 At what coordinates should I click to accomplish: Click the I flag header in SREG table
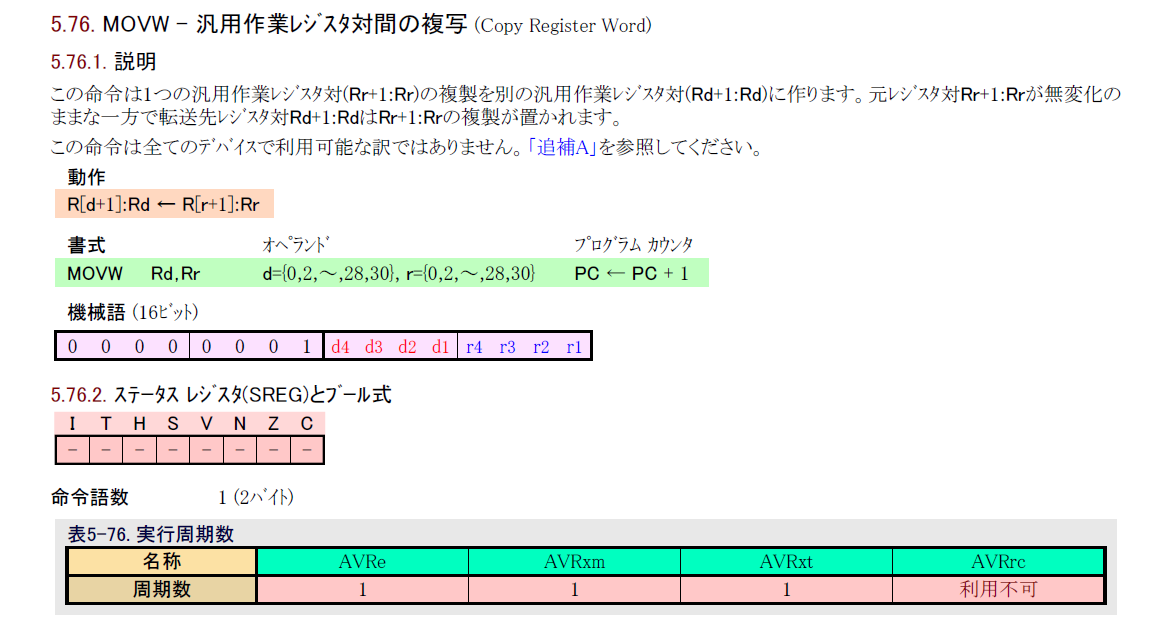[x=72, y=424]
